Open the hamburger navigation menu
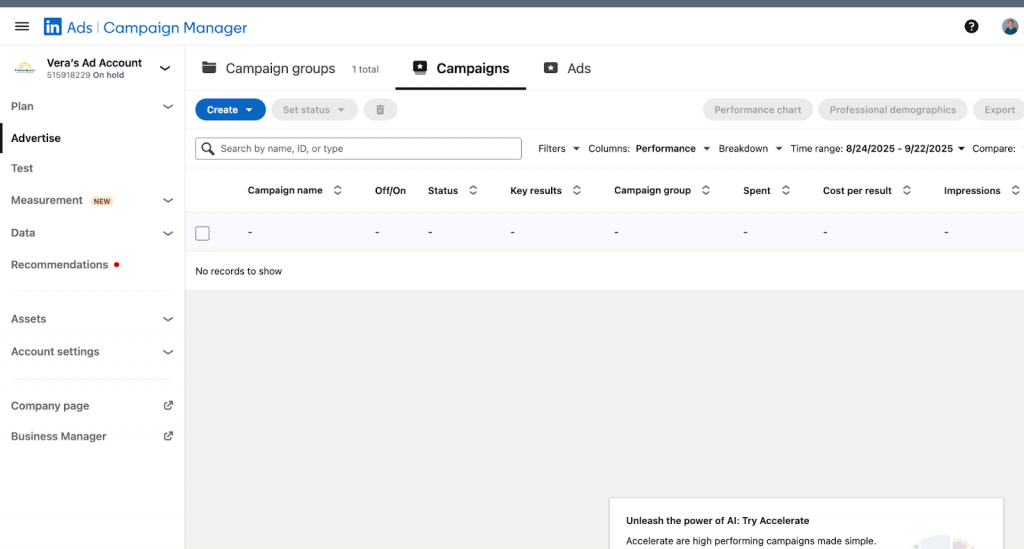Screen dimensions: 1024x549 [x=22, y=27]
